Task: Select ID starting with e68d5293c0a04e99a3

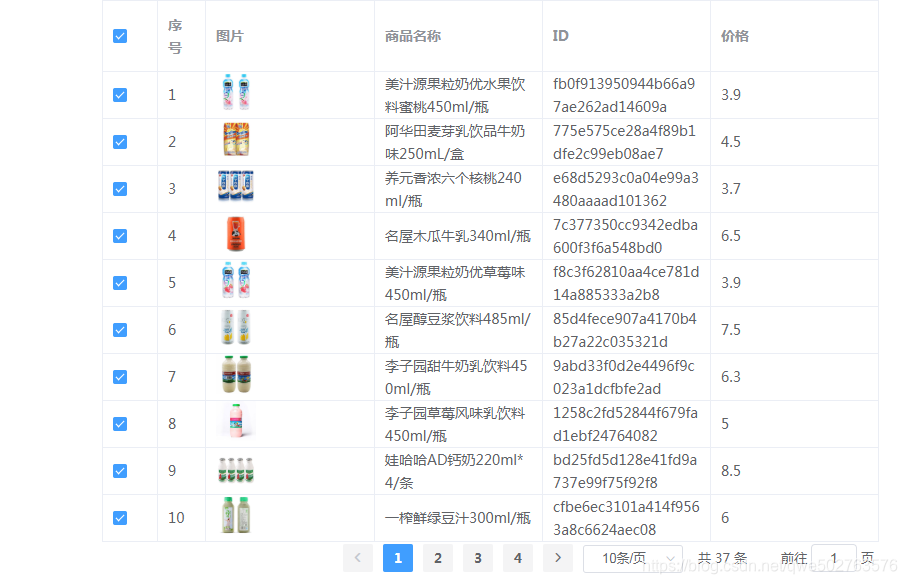Action: [x=626, y=189]
